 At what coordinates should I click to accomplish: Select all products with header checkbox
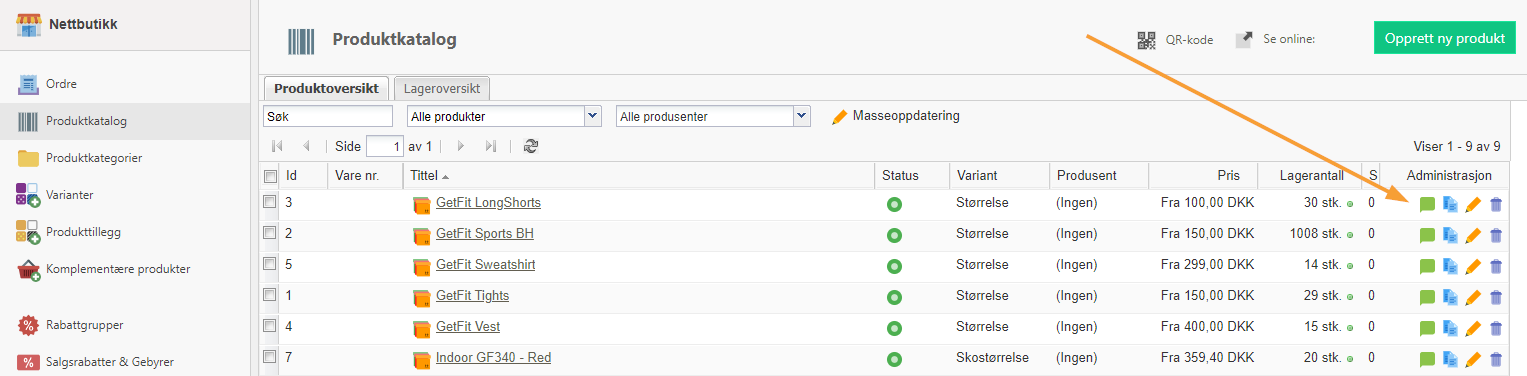click(269, 176)
